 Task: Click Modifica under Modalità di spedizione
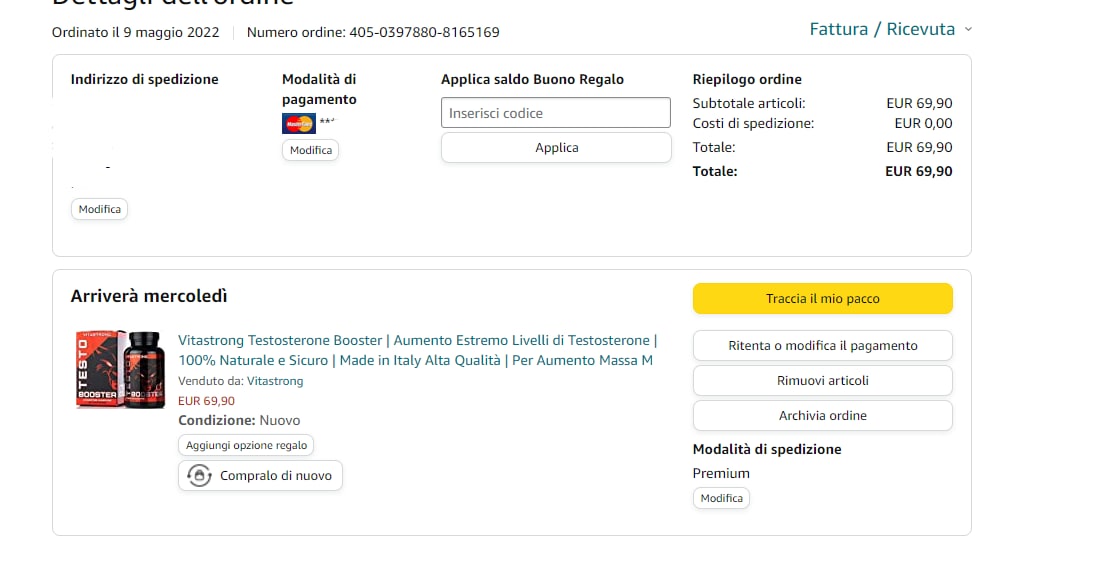[x=721, y=498]
